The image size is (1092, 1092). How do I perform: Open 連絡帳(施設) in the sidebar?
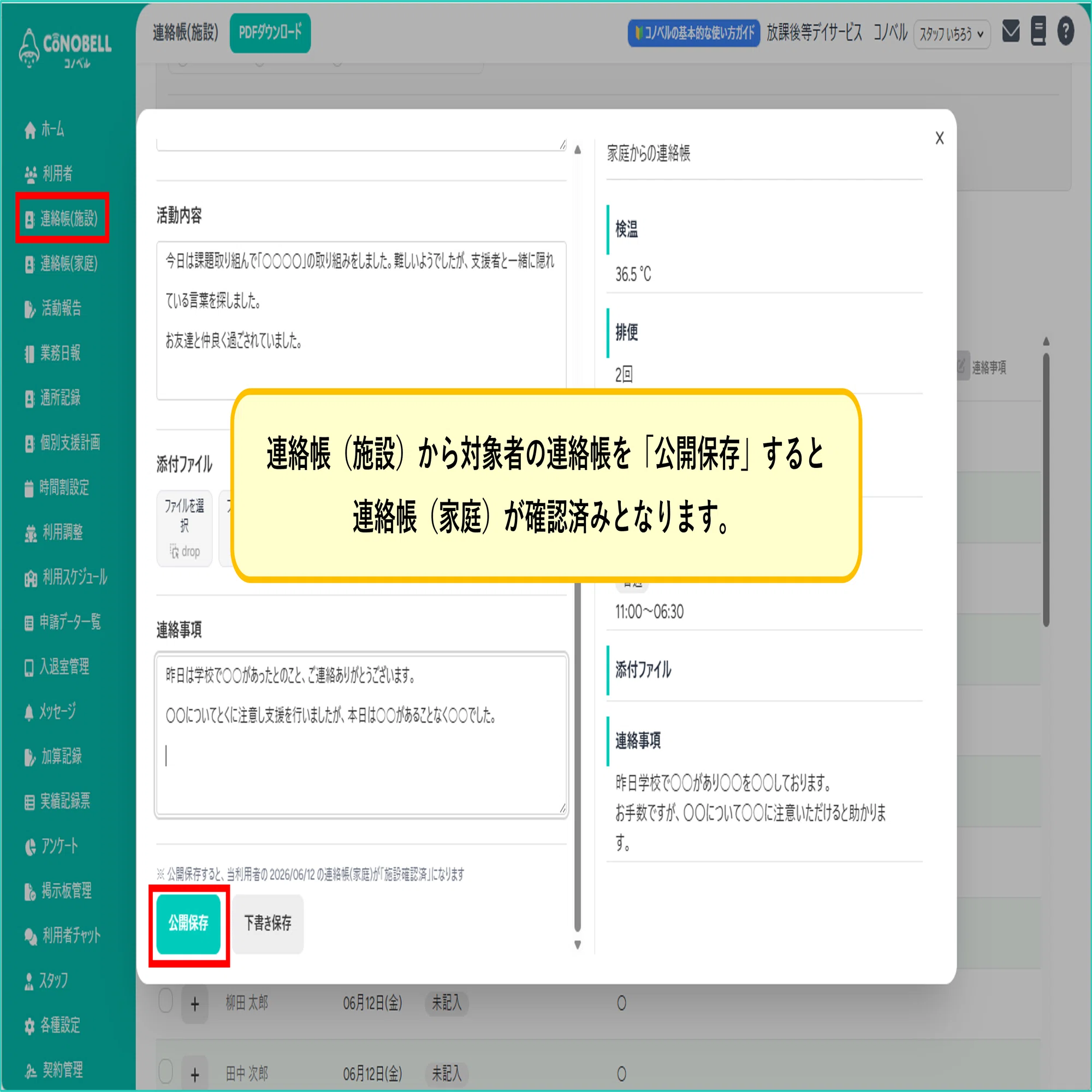(x=62, y=218)
